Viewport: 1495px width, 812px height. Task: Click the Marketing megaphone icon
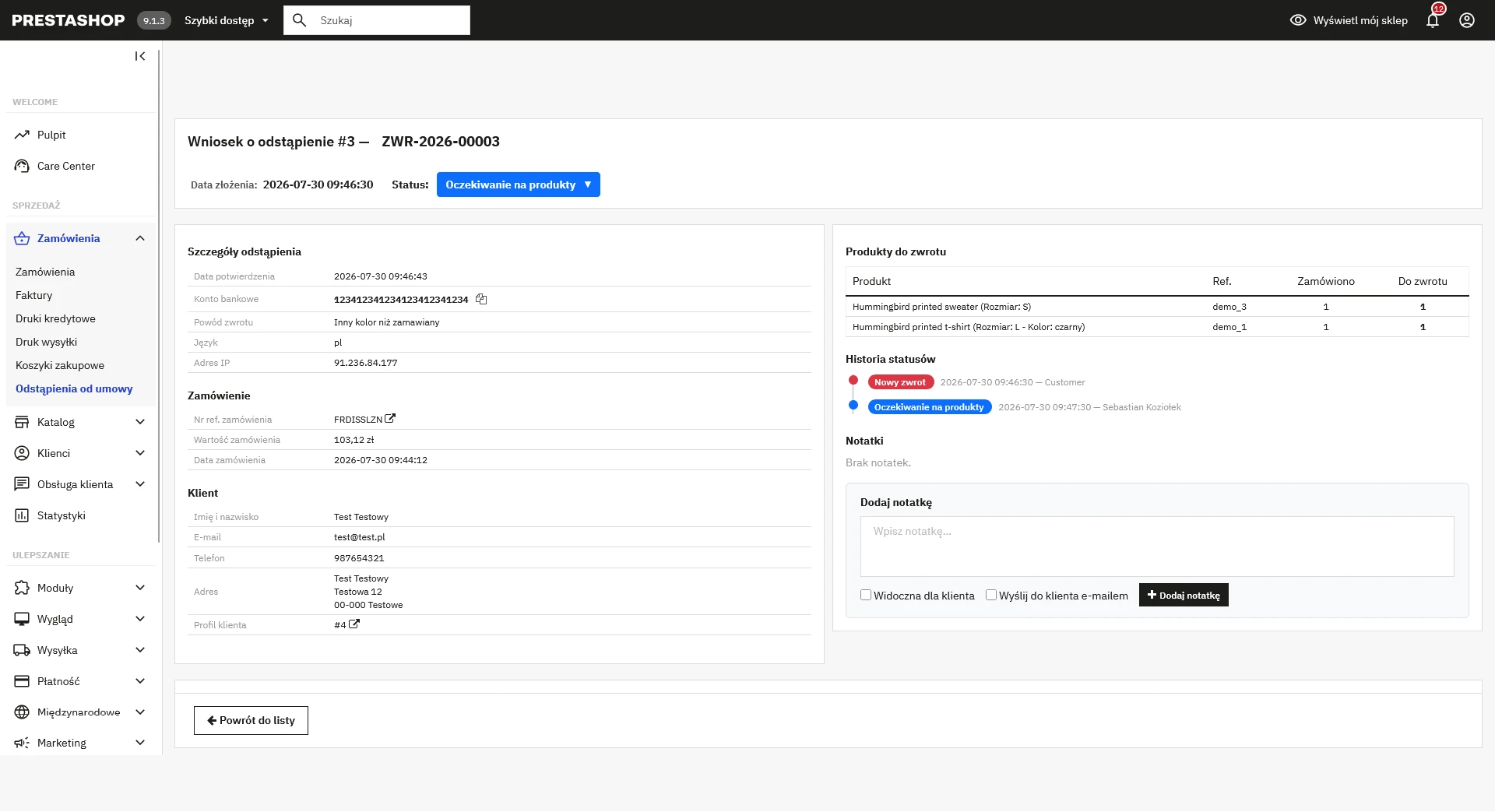tap(22, 743)
